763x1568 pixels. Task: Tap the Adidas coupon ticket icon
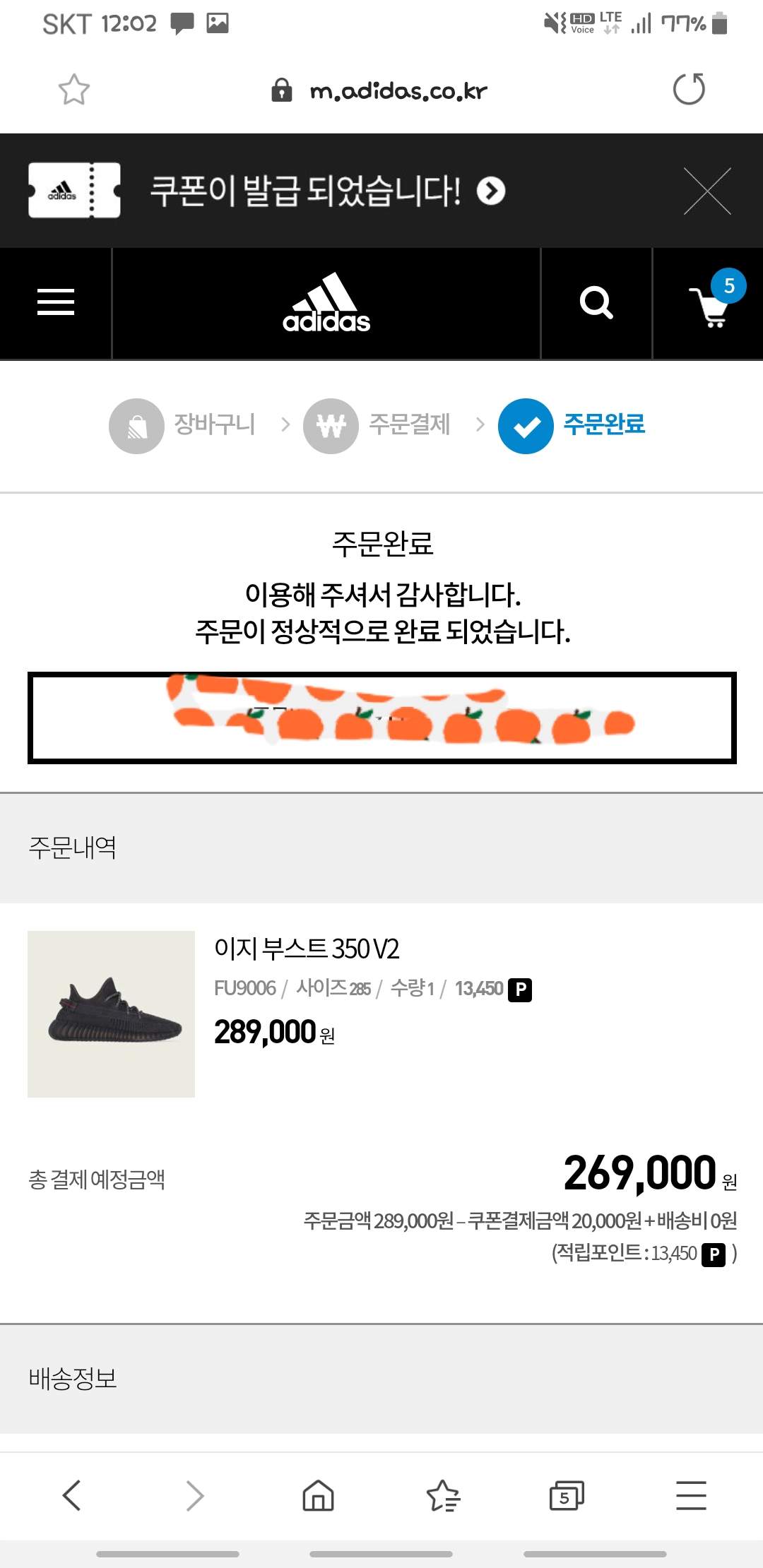(74, 191)
